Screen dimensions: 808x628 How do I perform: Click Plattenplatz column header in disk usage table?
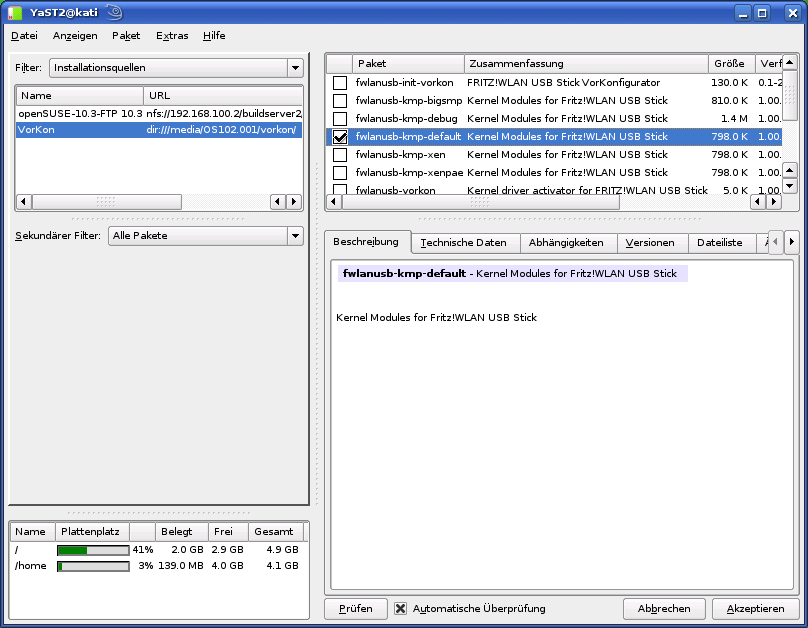pyautogui.click(x=92, y=532)
